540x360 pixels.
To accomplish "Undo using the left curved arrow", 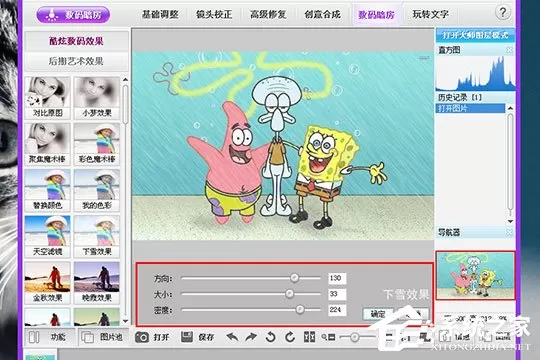I will [x=232, y=337].
